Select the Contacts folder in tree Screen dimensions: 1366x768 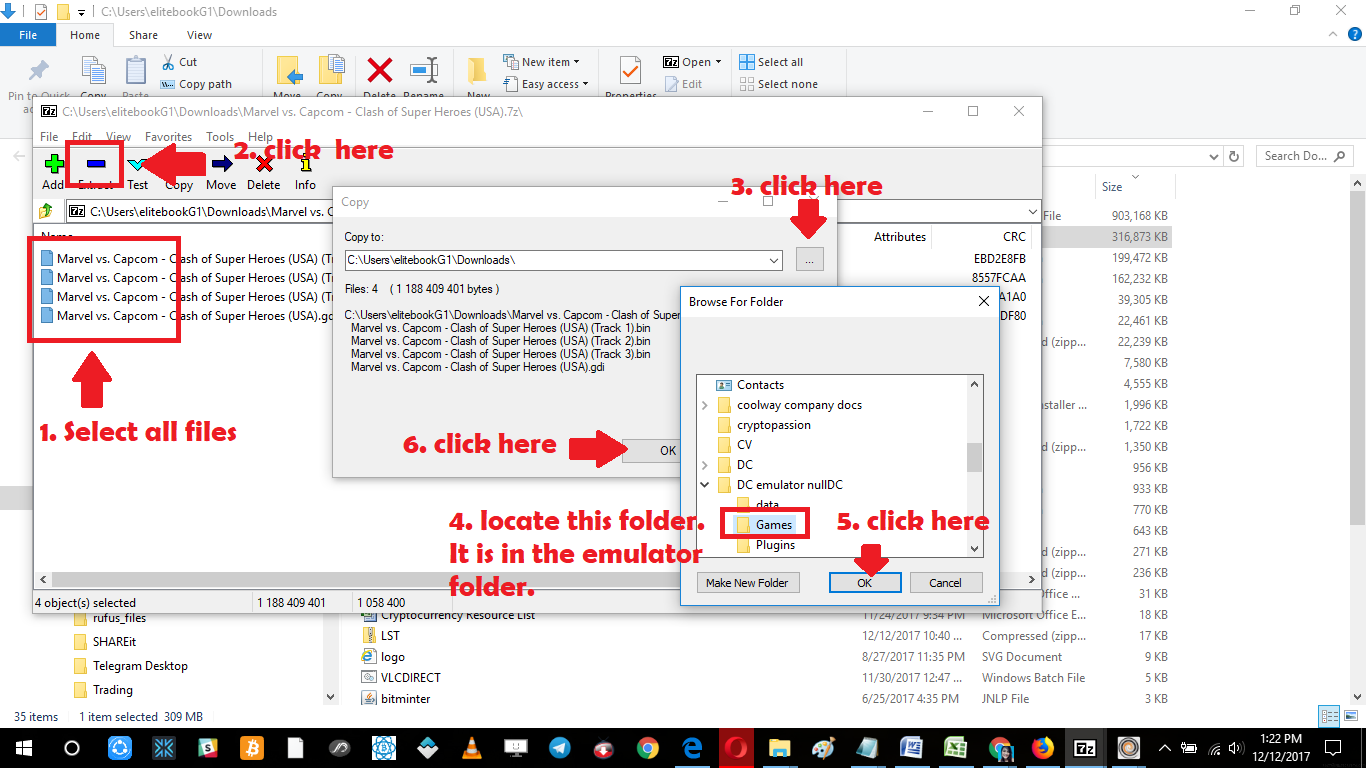coord(760,385)
